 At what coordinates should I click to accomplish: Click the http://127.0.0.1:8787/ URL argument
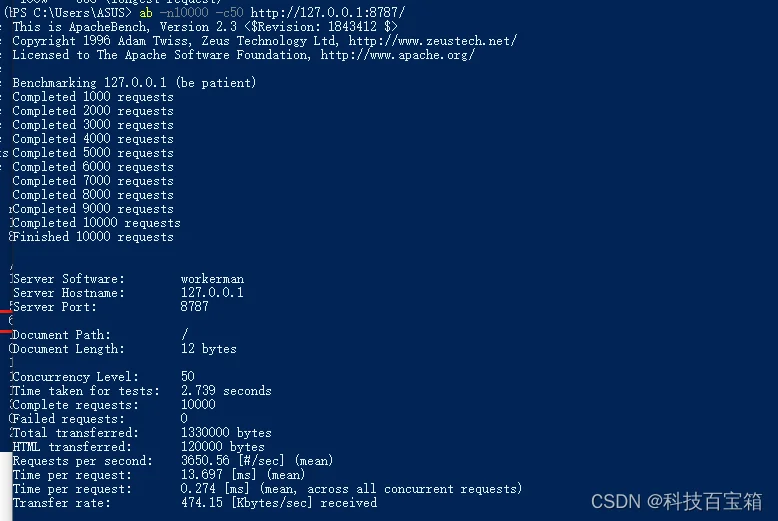tap(327, 12)
